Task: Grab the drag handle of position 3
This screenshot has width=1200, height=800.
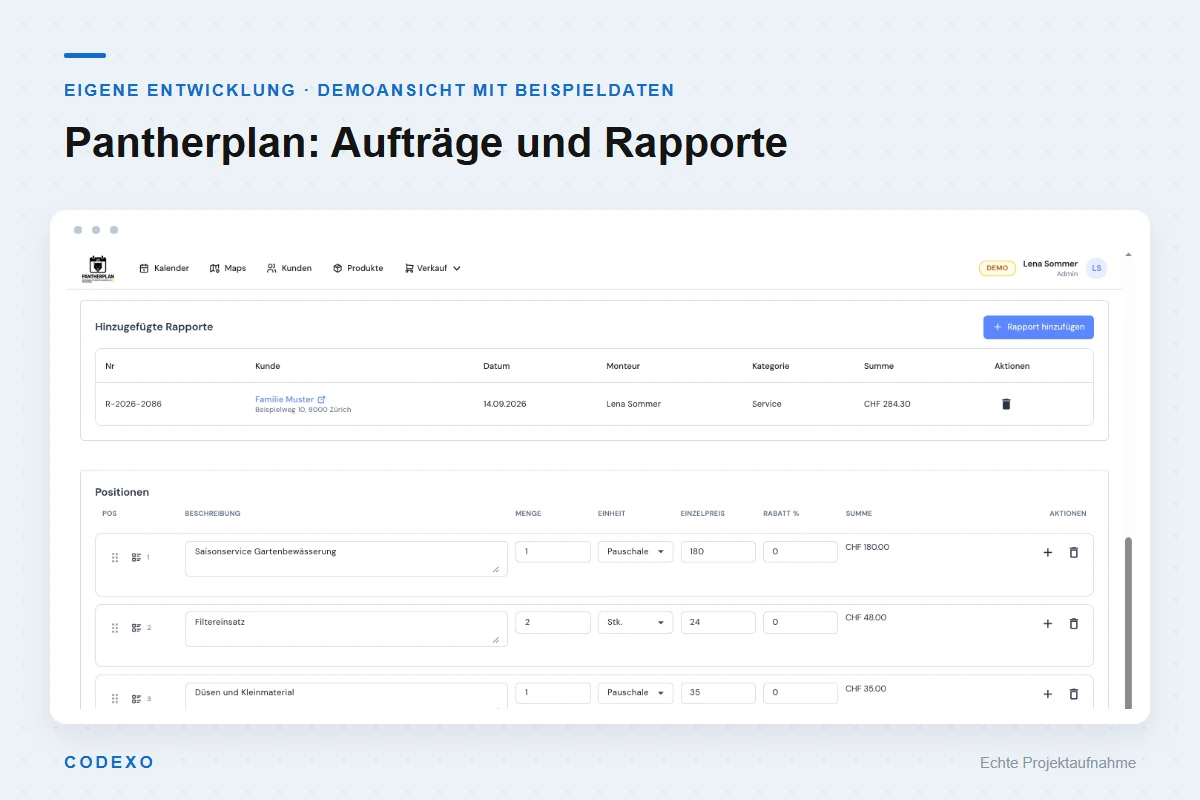Action: click(115, 699)
